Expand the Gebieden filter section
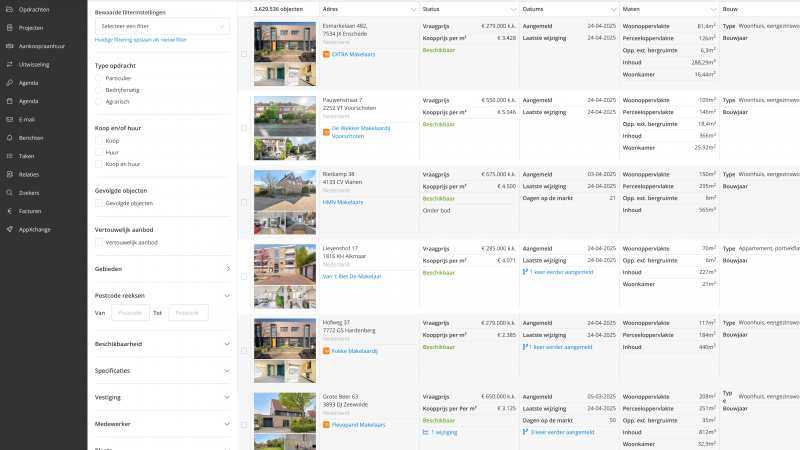The height and width of the screenshot is (450, 800). [162, 269]
